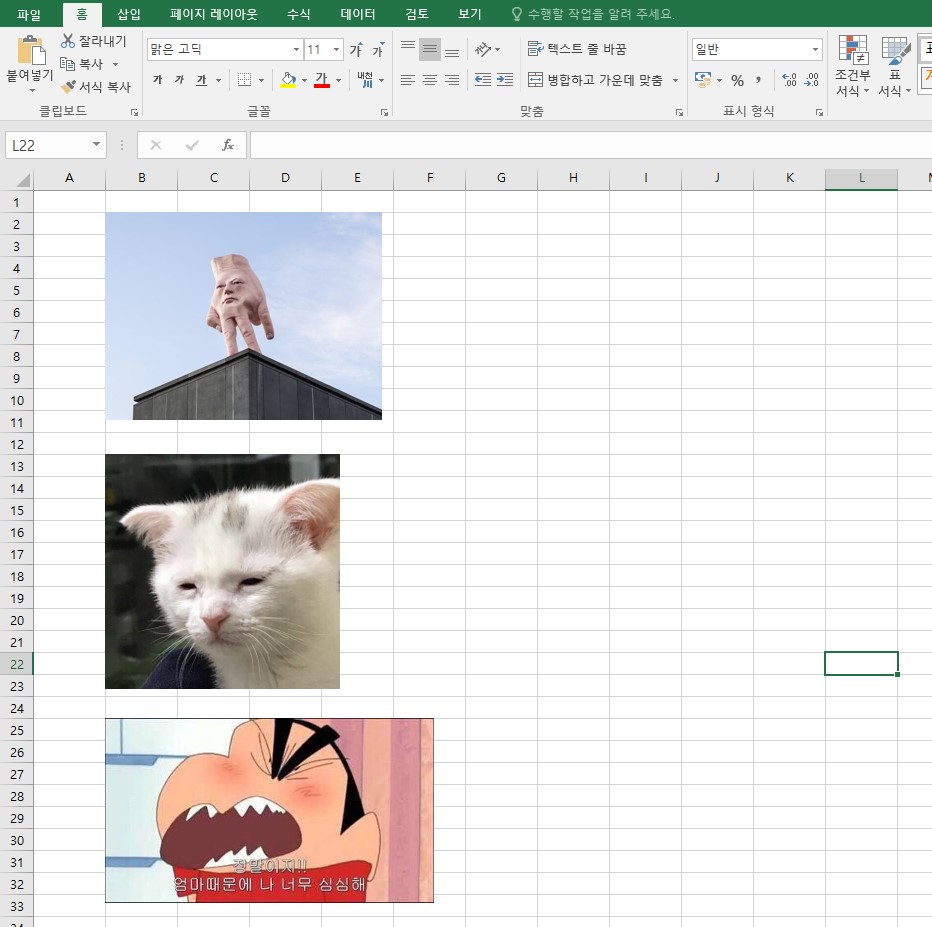
Task: Switch to the Review (검토) tab
Action: (x=417, y=14)
